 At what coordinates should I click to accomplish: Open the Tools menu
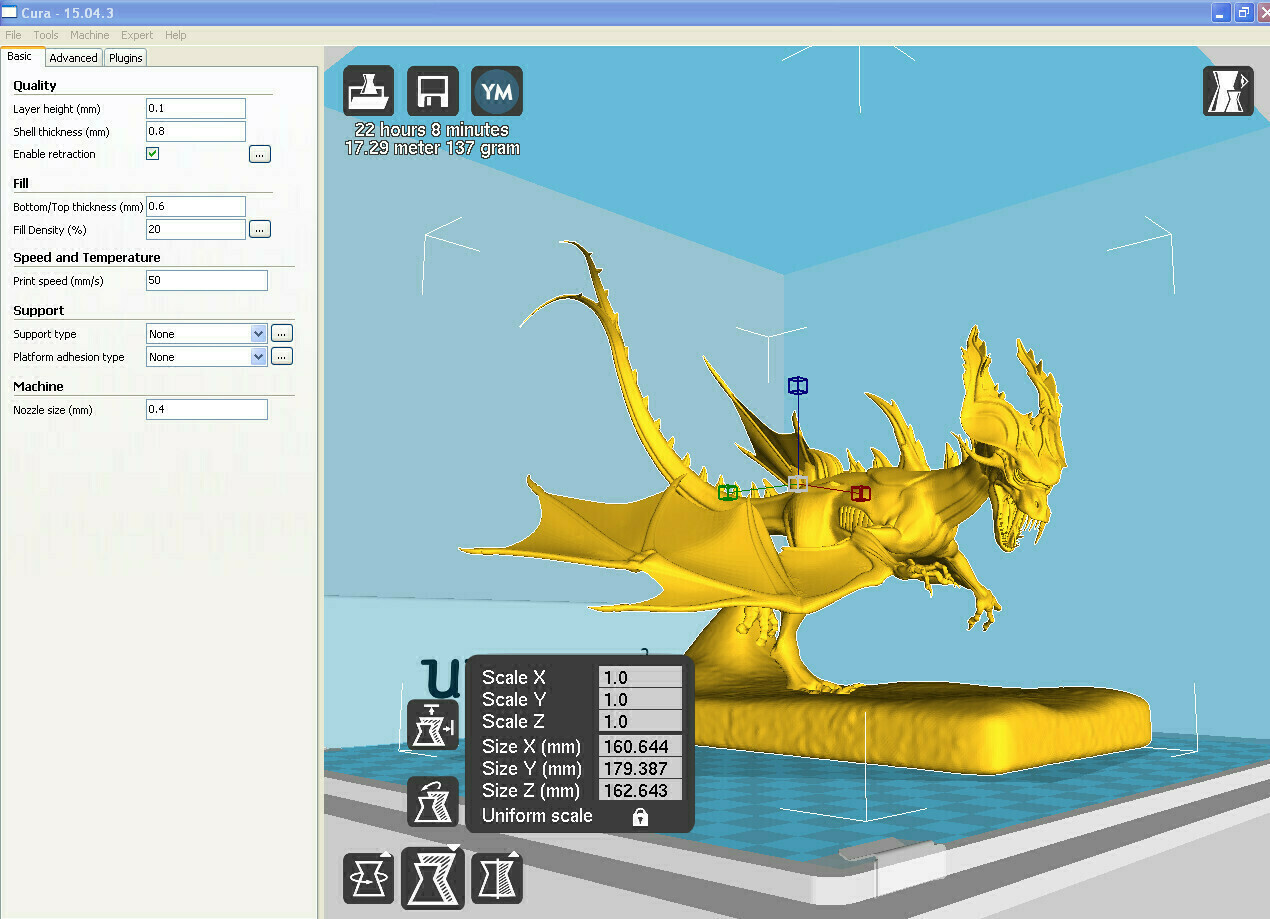pos(46,35)
